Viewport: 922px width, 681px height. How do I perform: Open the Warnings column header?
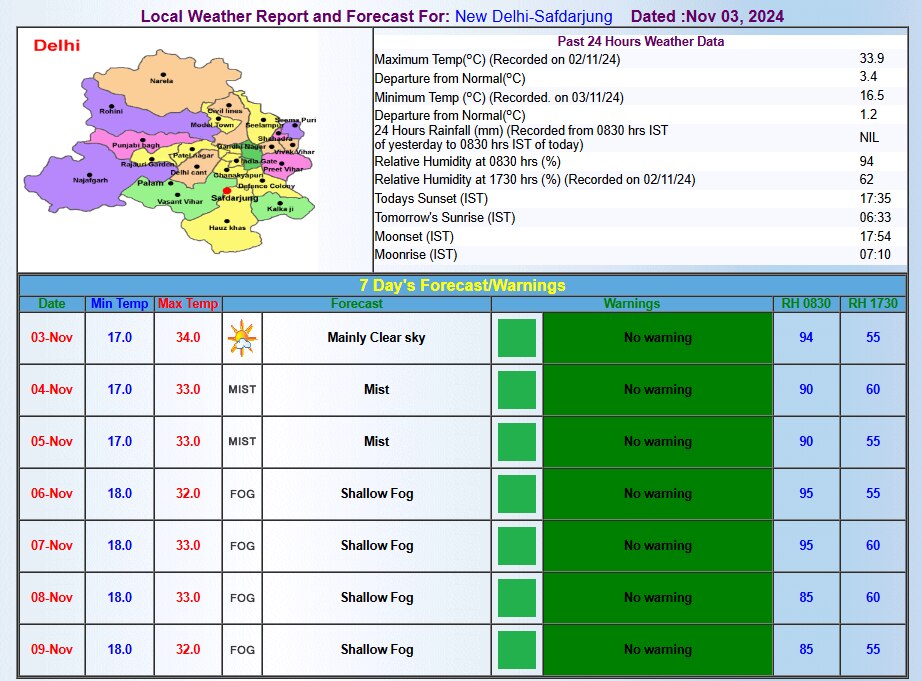coord(633,303)
